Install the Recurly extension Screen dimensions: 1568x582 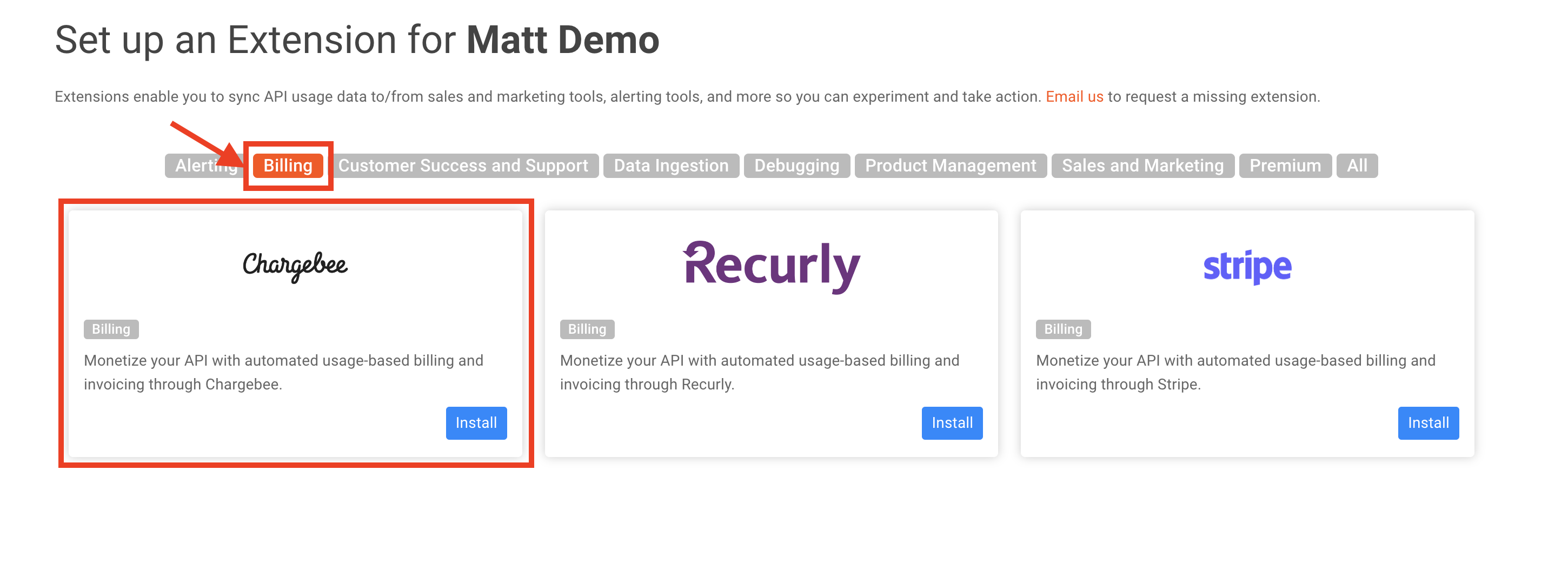[952, 422]
